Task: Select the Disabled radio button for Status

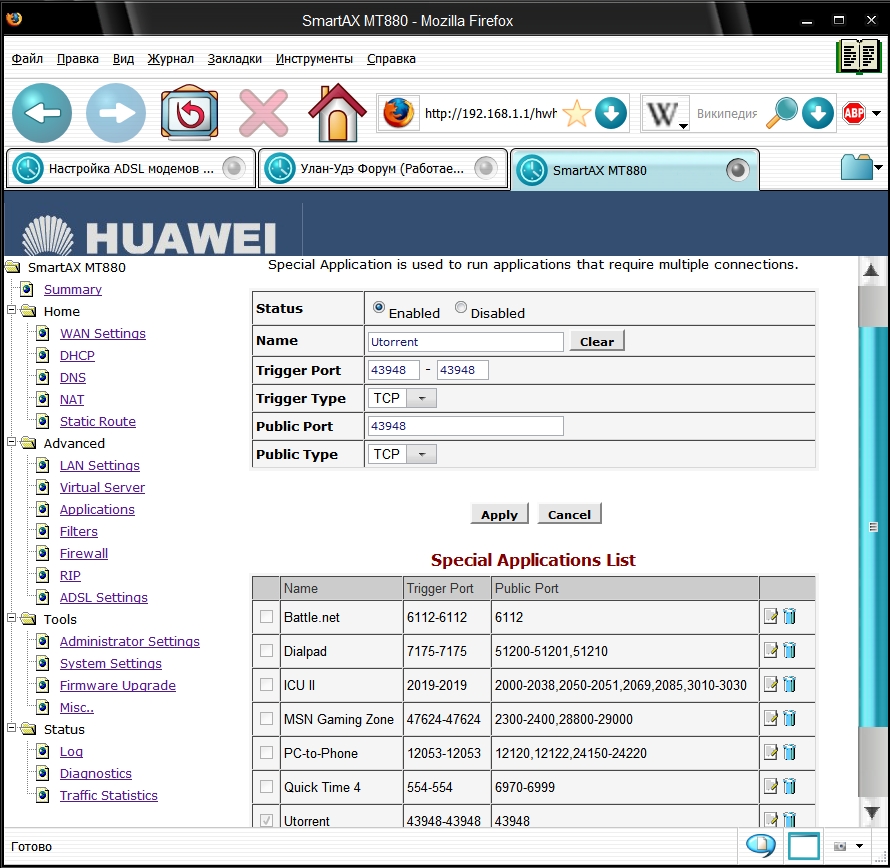Action: 459,306
